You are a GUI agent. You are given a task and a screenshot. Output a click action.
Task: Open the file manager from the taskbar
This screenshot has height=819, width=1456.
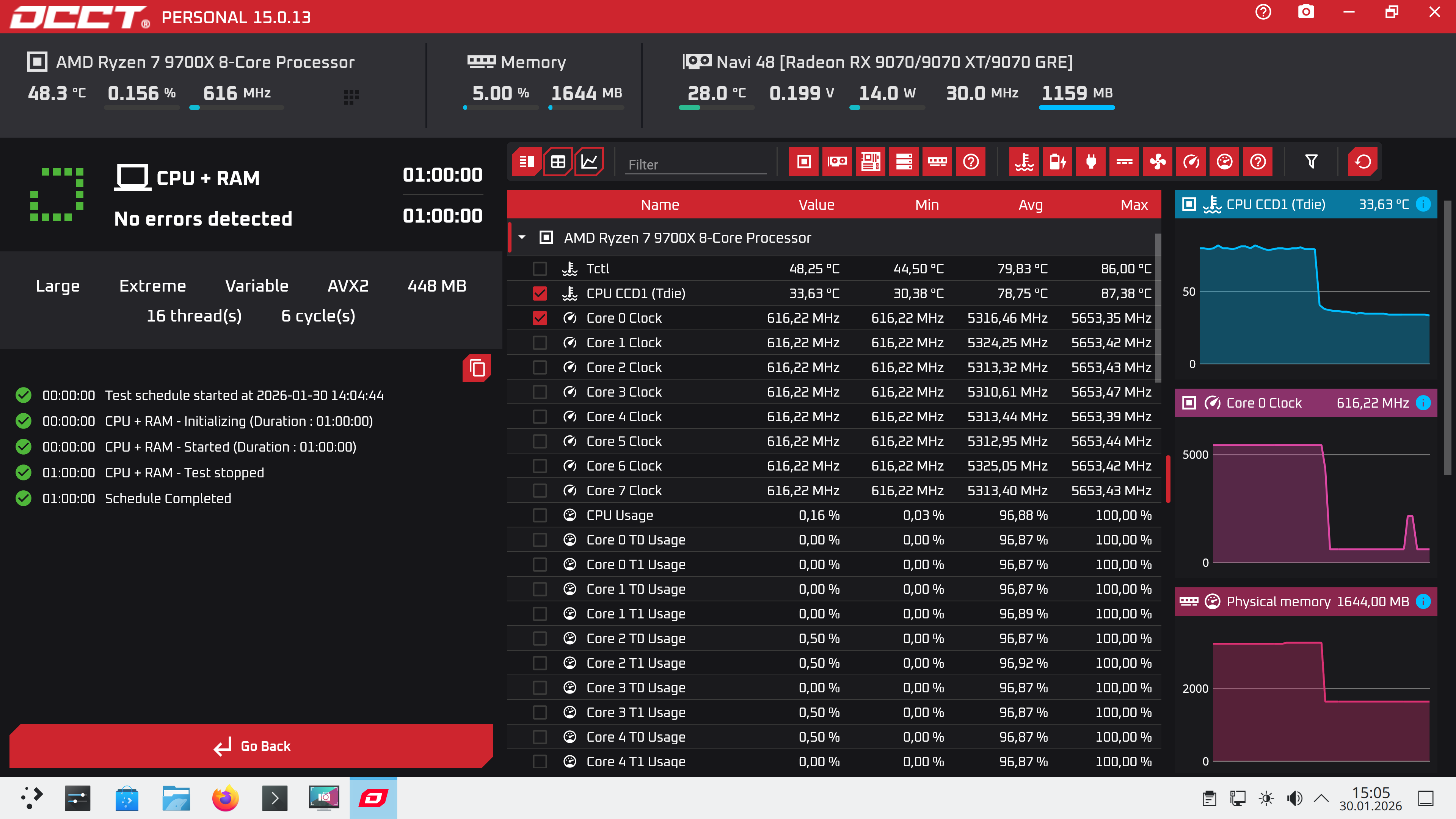176,798
